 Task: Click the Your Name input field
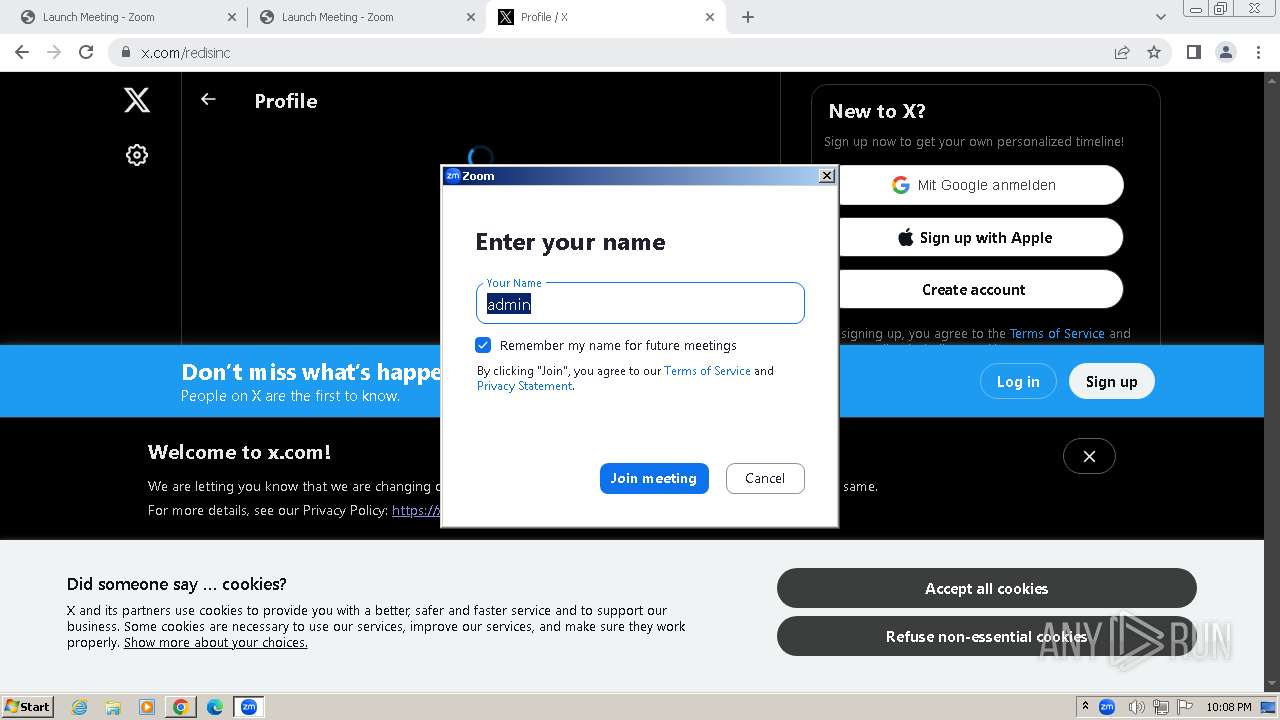click(x=640, y=303)
